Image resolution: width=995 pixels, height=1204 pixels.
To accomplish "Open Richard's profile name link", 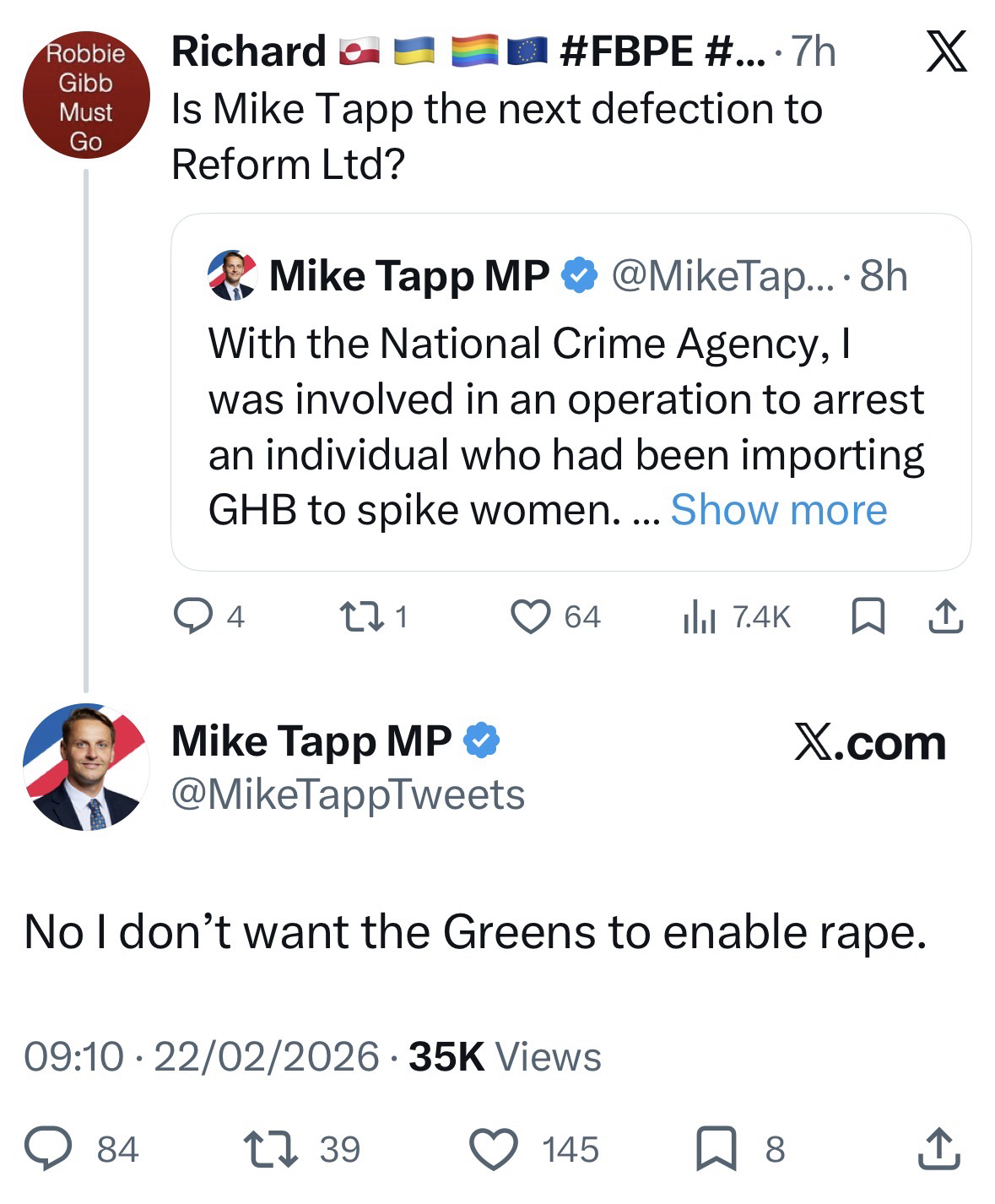I will (248, 52).
